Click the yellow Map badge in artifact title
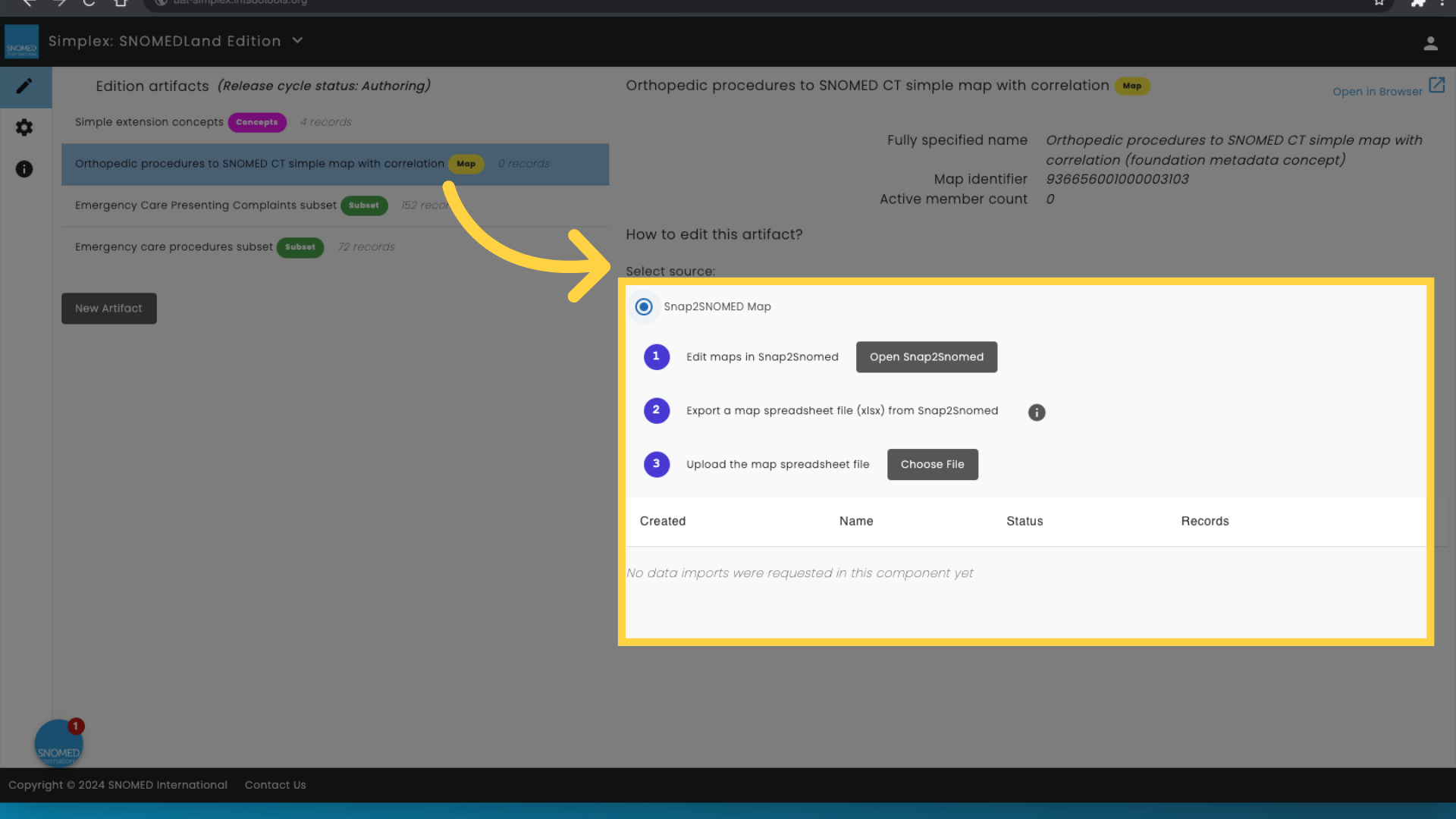 [1132, 86]
